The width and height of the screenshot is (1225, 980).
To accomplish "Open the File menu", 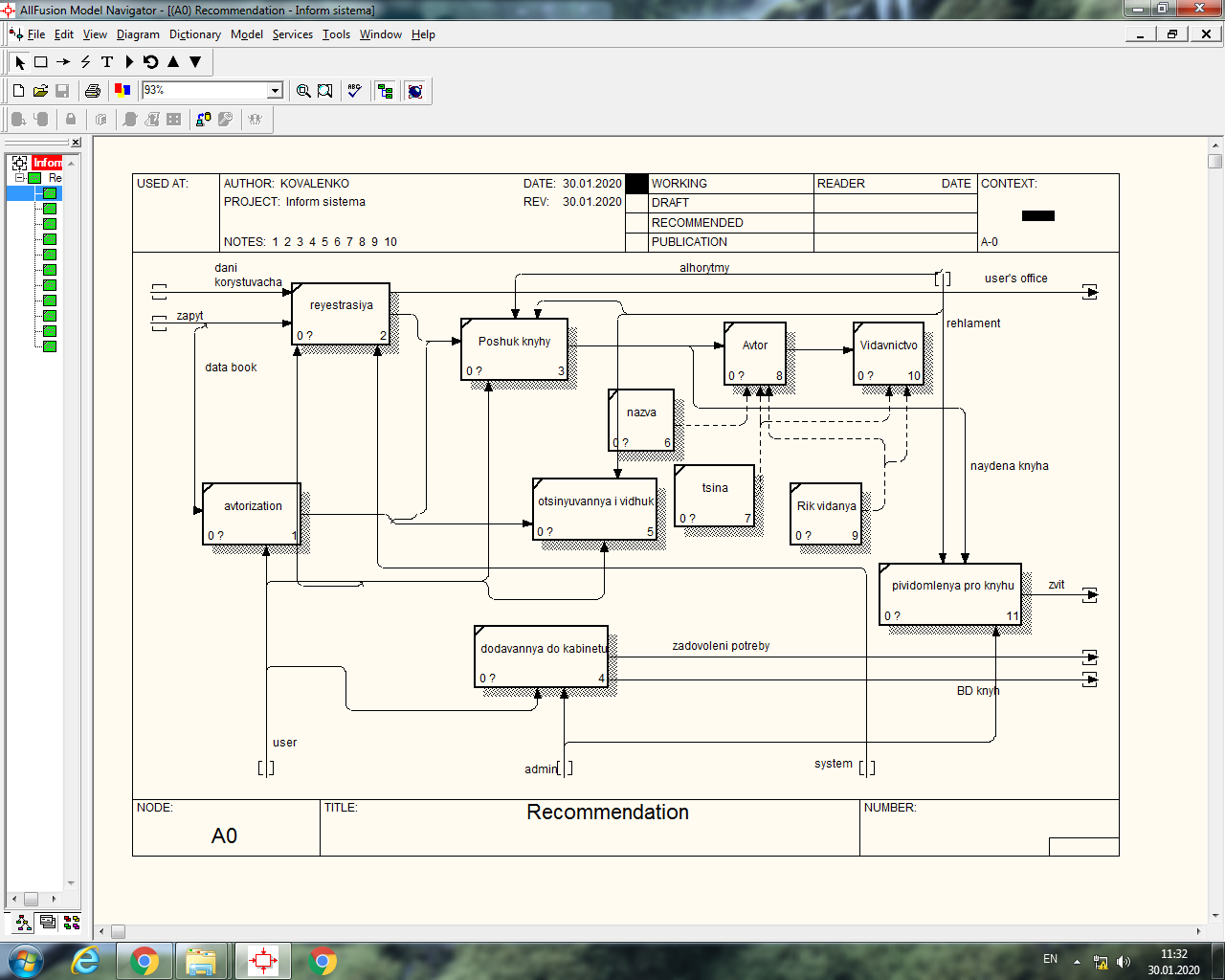I will (36, 34).
